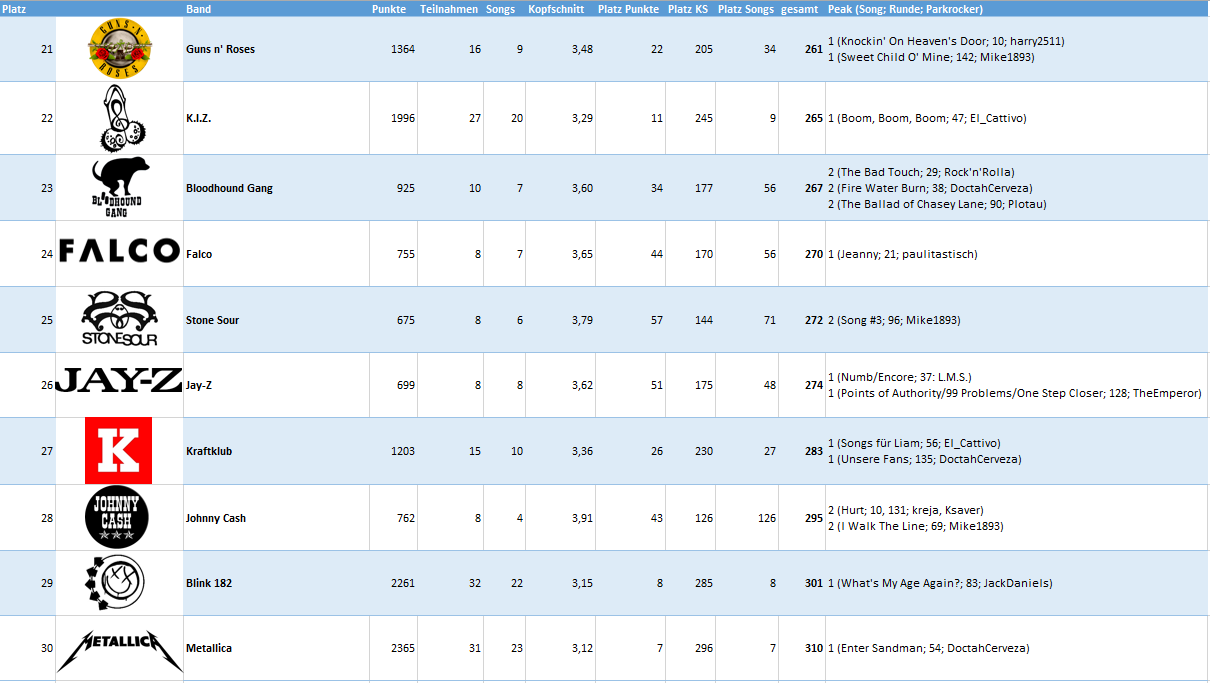Click the Guns n' Roses logo image
The image size is (1210, 683).
pos(121,49)
